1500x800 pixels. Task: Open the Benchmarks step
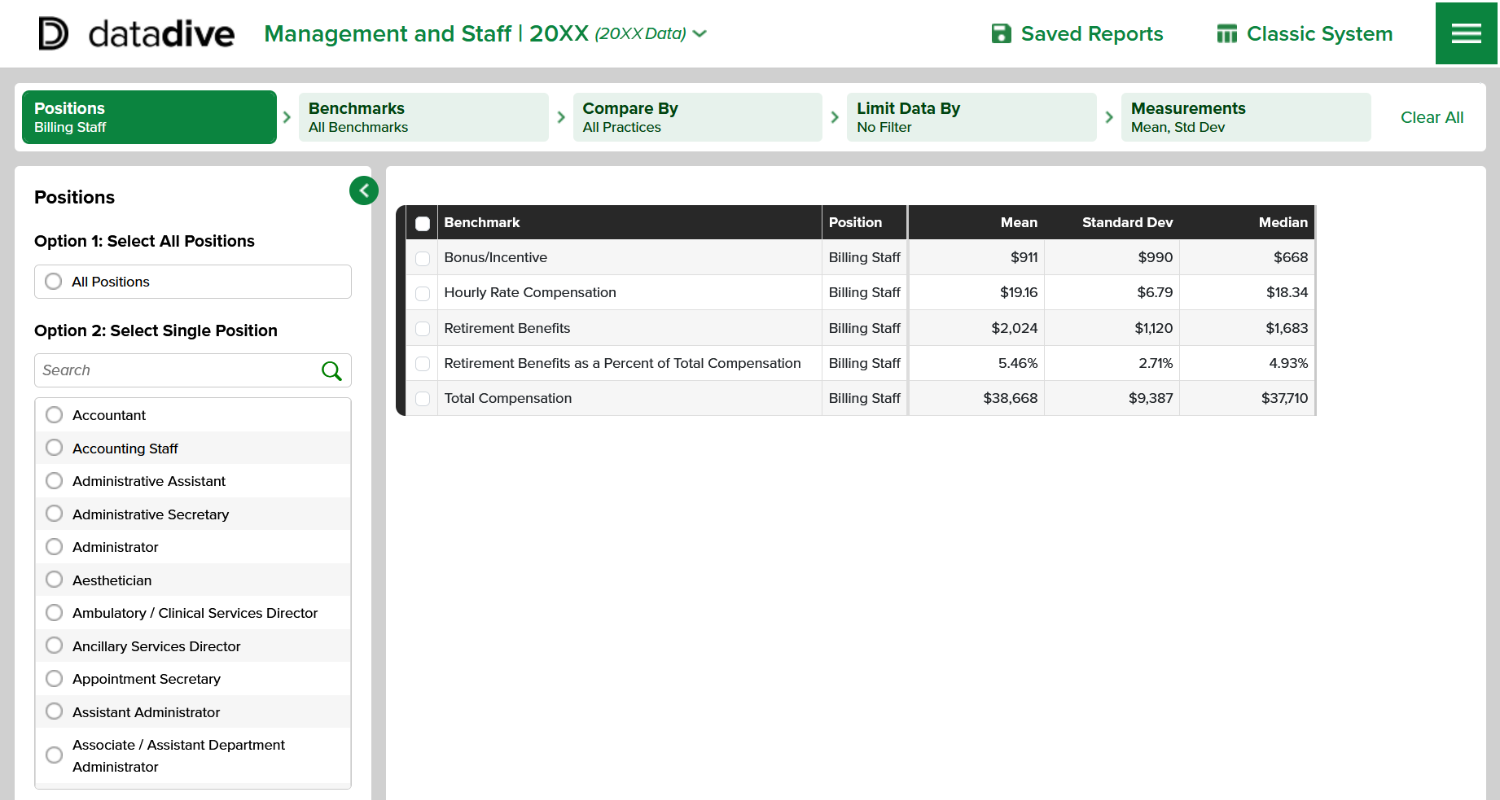point(423,117)
